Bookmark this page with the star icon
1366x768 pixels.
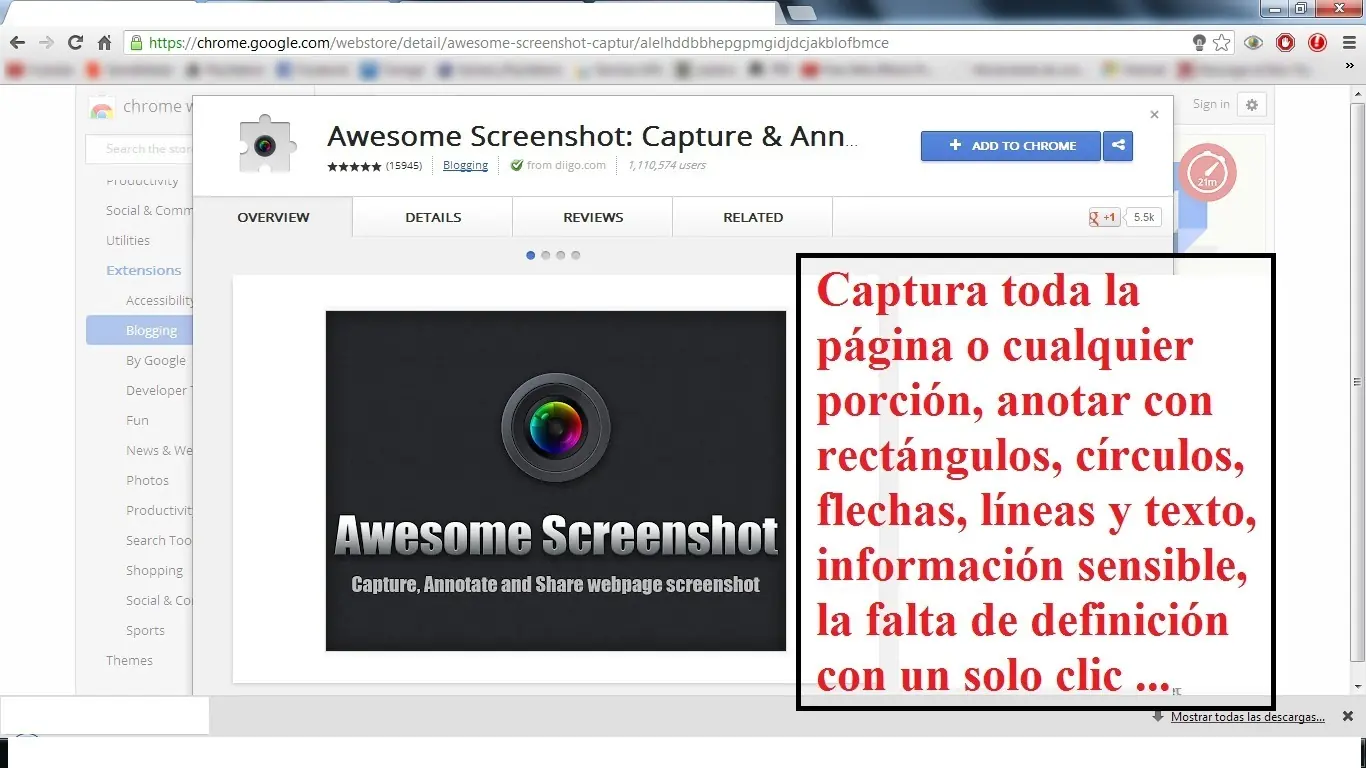click(x=1221, y=43)
